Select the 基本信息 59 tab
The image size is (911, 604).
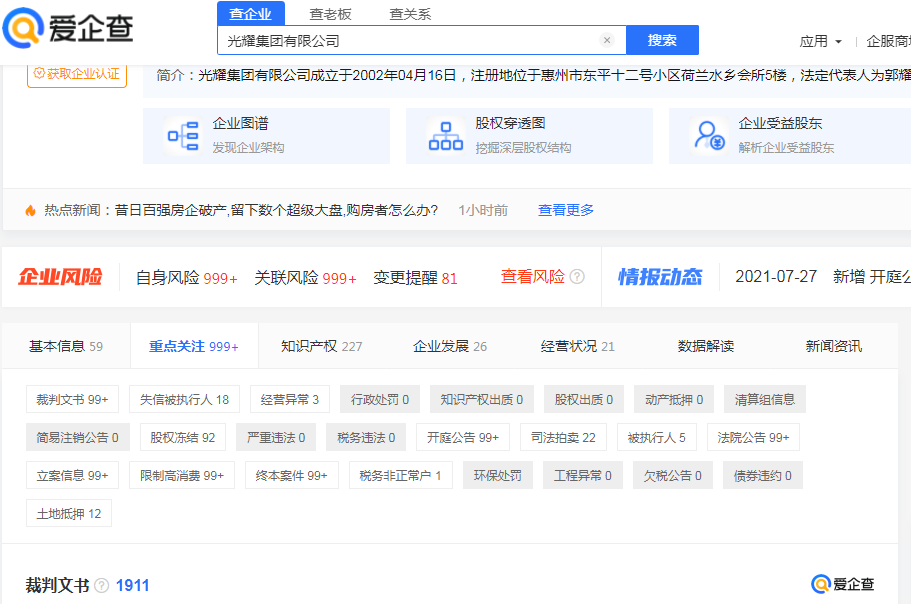pos(66,346)
